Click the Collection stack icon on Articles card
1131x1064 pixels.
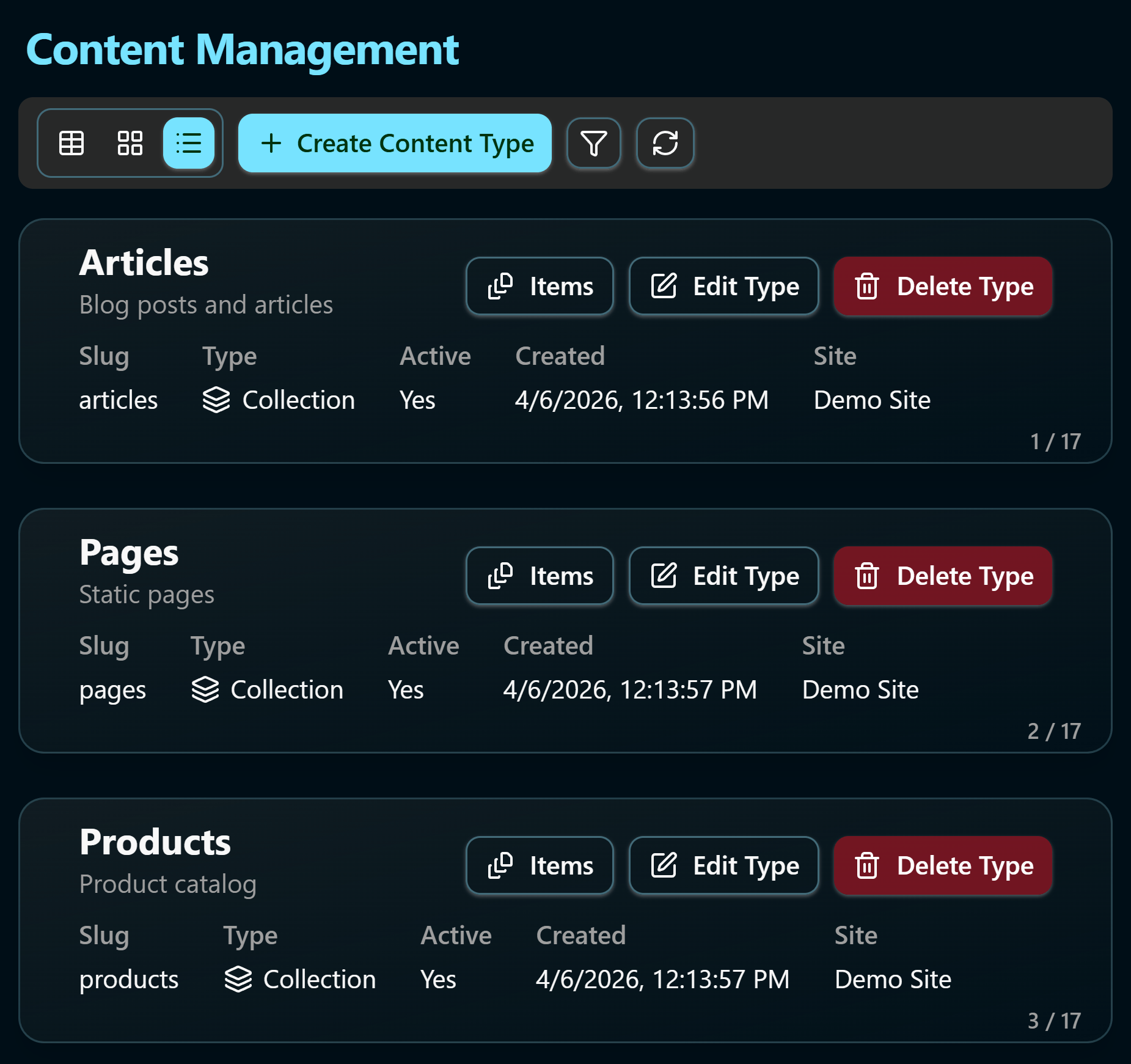(x=217, y=400)
